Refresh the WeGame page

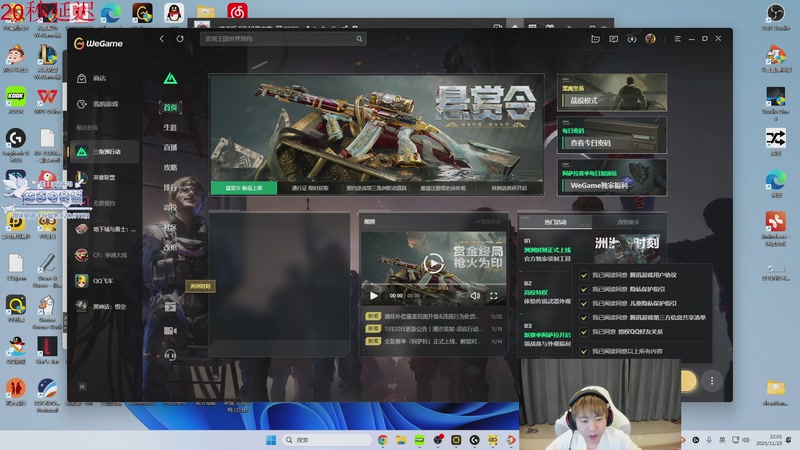(x=180, y=39)
